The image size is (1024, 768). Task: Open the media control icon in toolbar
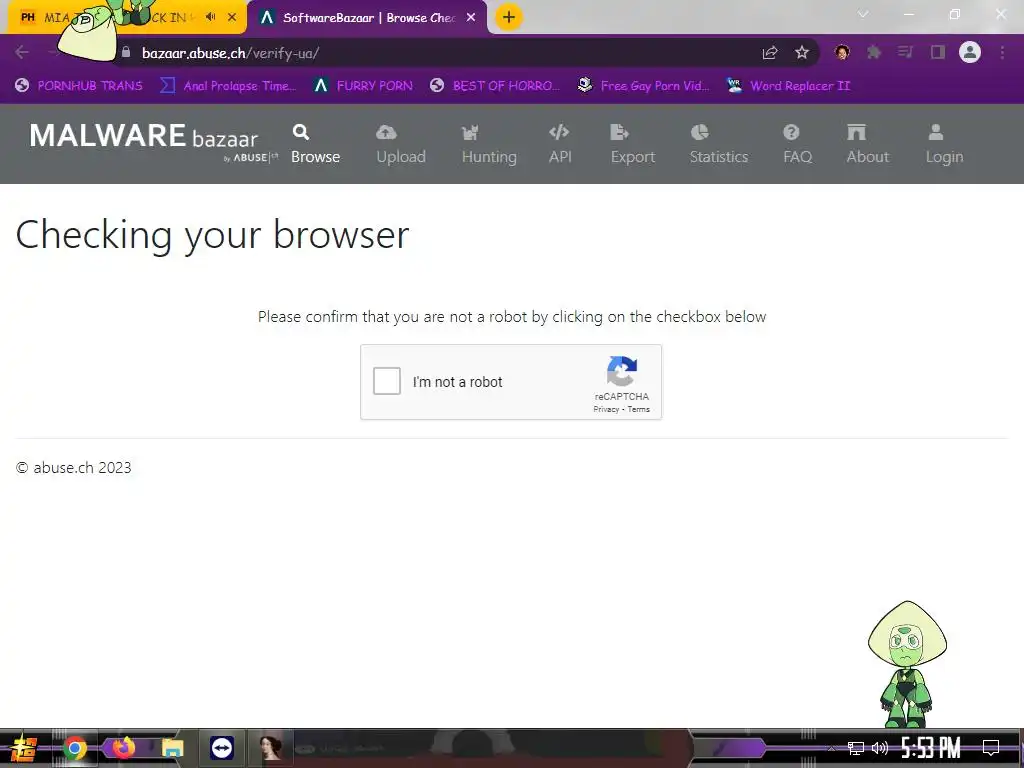[x=905, y=52]
